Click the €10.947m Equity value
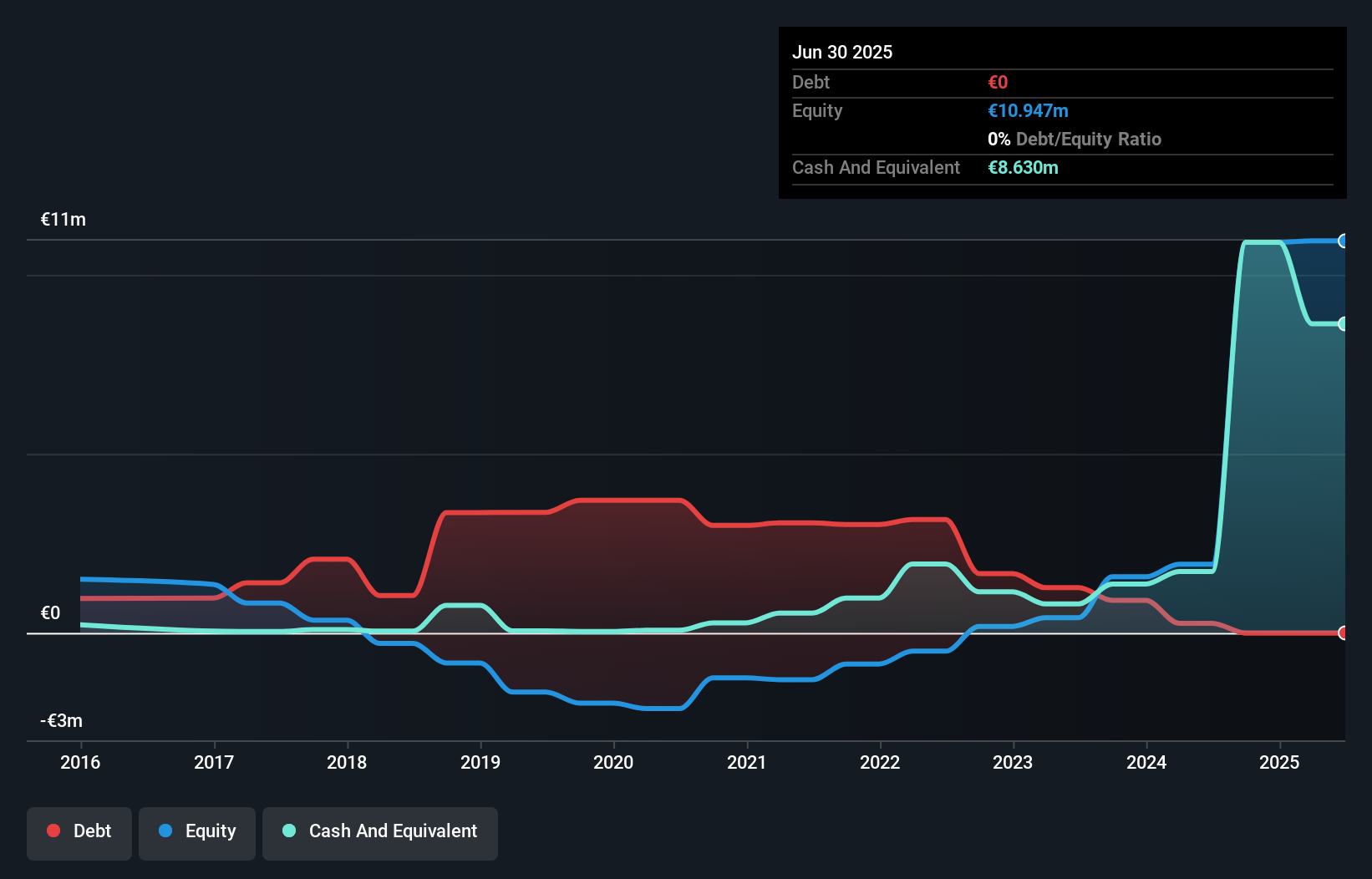The height and width of the screenshot is (879, 1372). click(x=1029, y=110)
